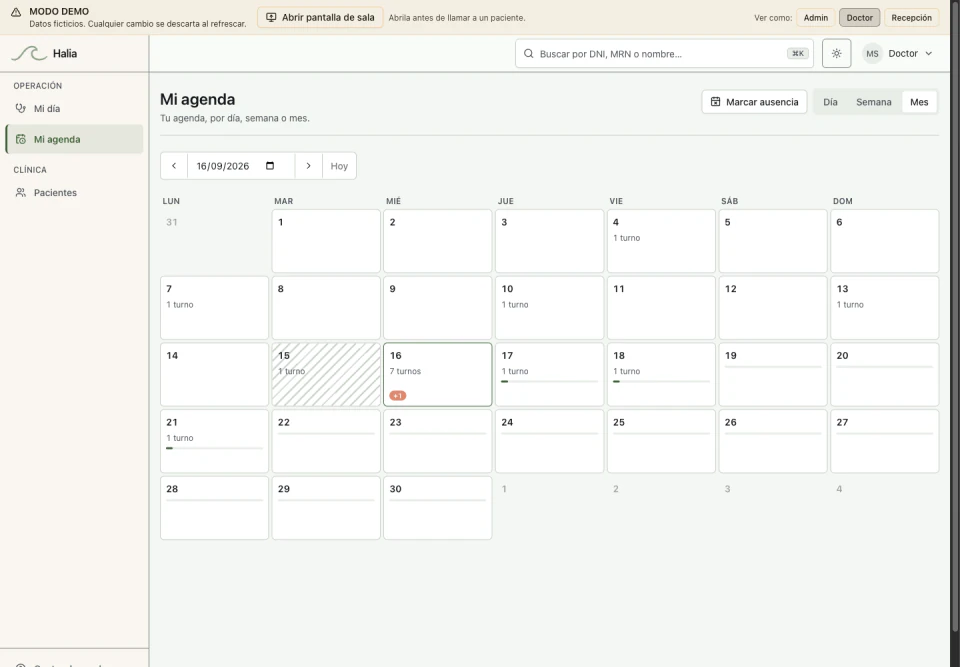Click the 'DOM' column header
This screenshot has height=667, width=960.
pos(842,201)
